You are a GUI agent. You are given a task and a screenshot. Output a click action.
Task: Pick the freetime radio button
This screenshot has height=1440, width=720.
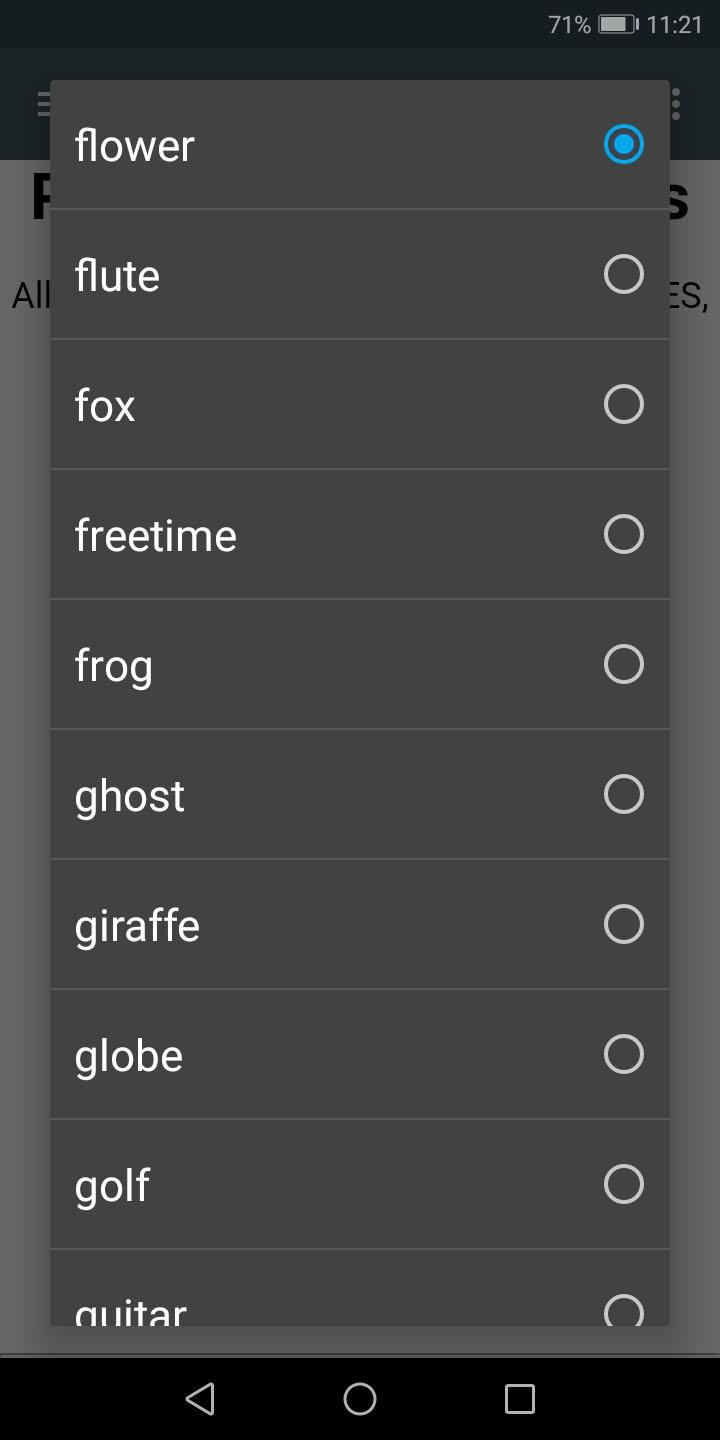[x=623, y=534]
